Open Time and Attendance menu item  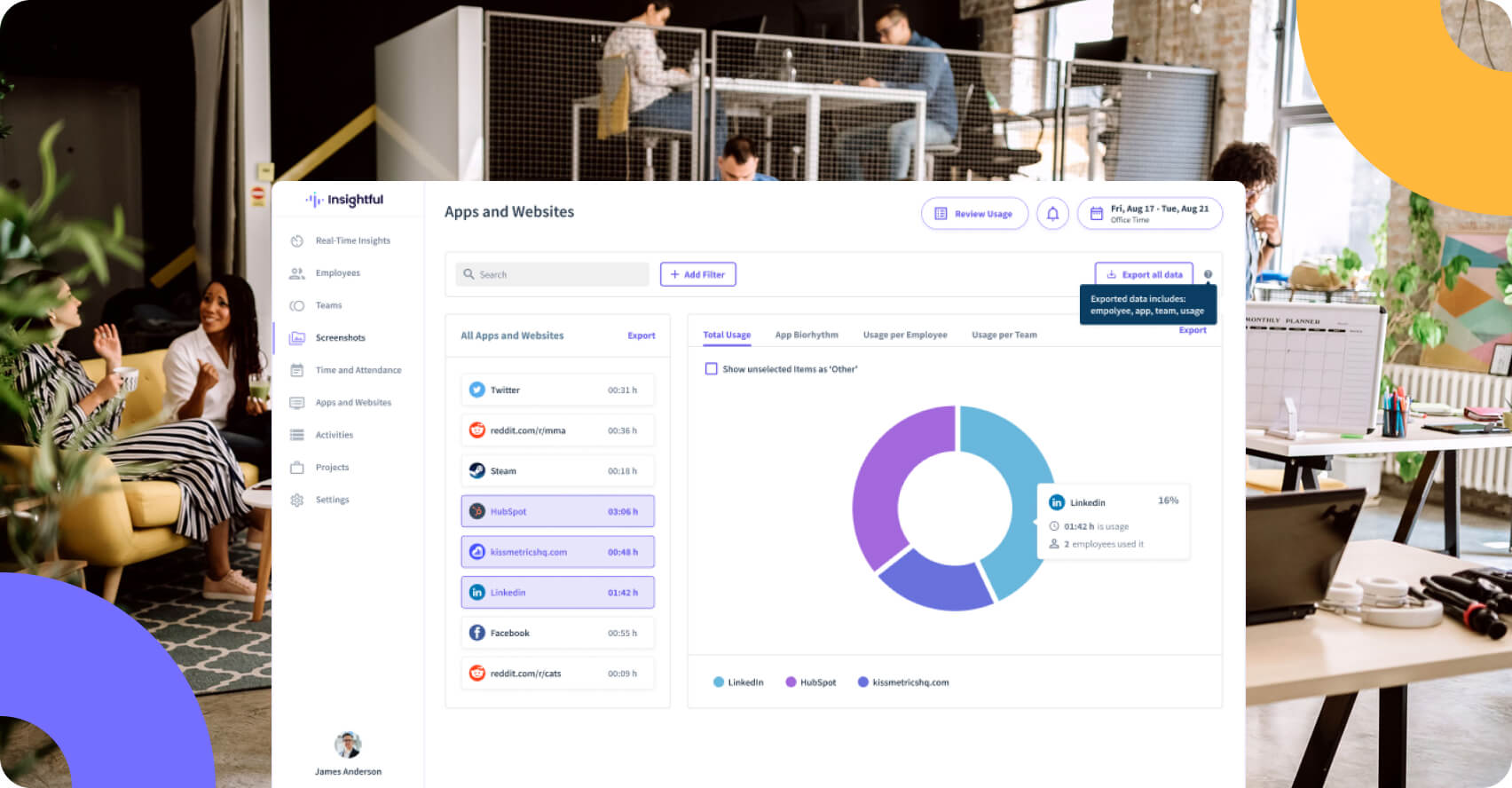point(358,370)
